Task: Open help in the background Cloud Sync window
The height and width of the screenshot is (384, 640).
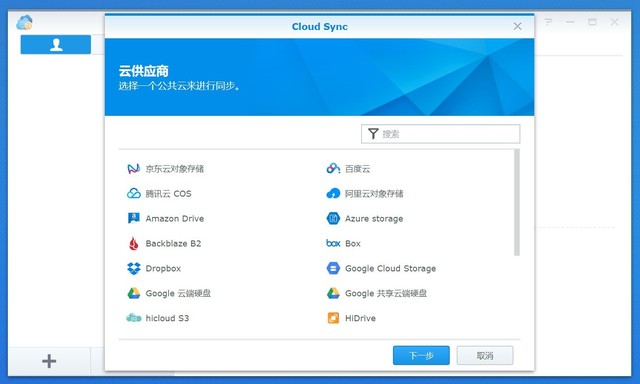Action: coord(548,22)
